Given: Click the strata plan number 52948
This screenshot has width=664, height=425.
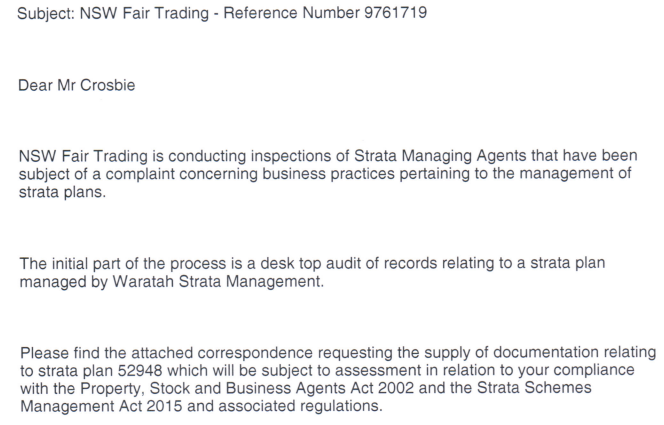Looking at the screenshot, I should coord(140,371).
